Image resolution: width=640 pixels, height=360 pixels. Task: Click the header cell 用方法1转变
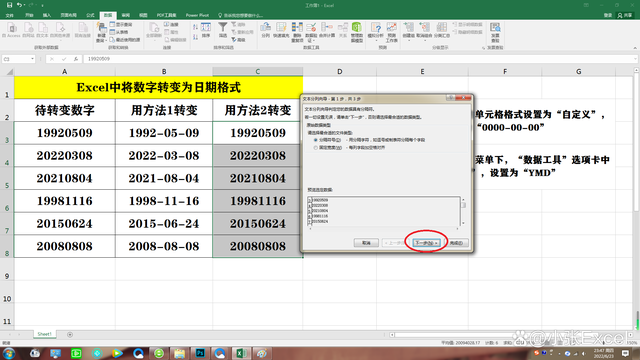[164, 110]
